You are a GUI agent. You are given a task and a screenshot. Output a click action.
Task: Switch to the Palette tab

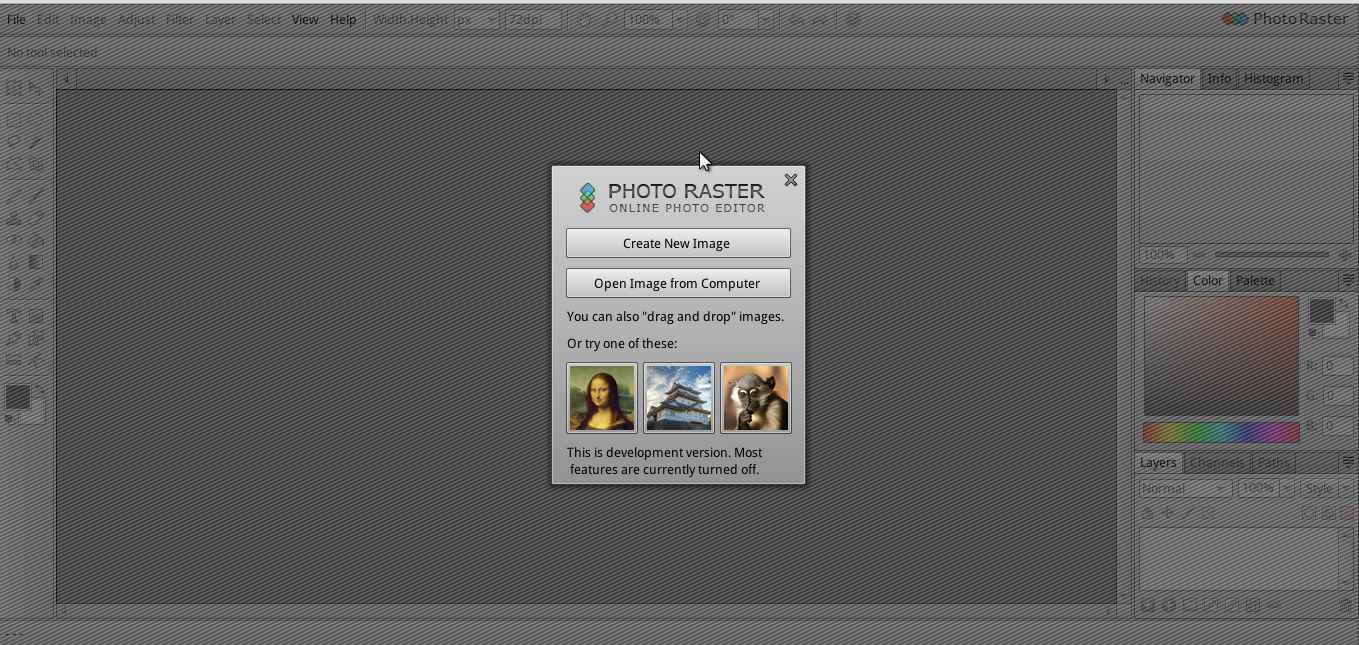(1255, 281)
